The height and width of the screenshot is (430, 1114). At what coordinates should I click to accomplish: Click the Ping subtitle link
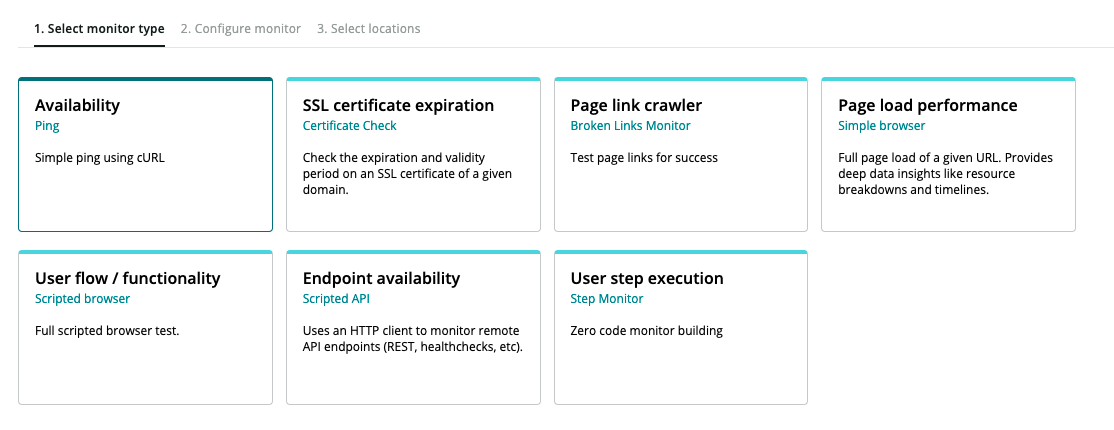(x=47, y=126)
